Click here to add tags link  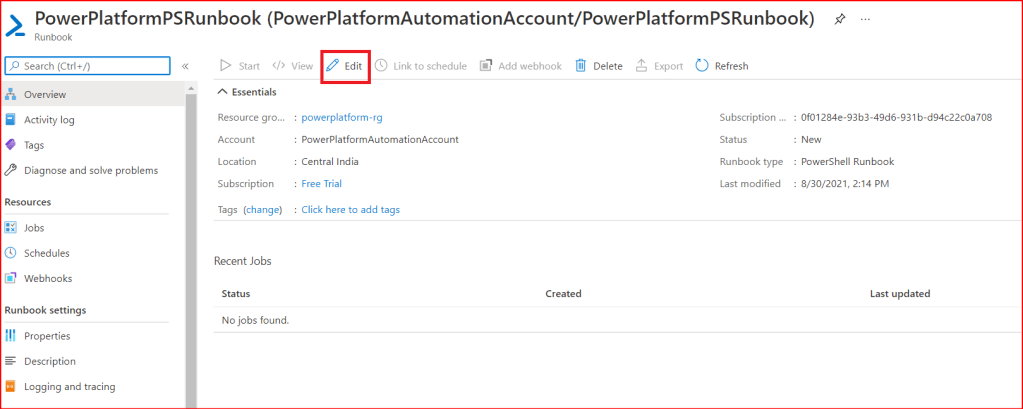tap(350, 210)
